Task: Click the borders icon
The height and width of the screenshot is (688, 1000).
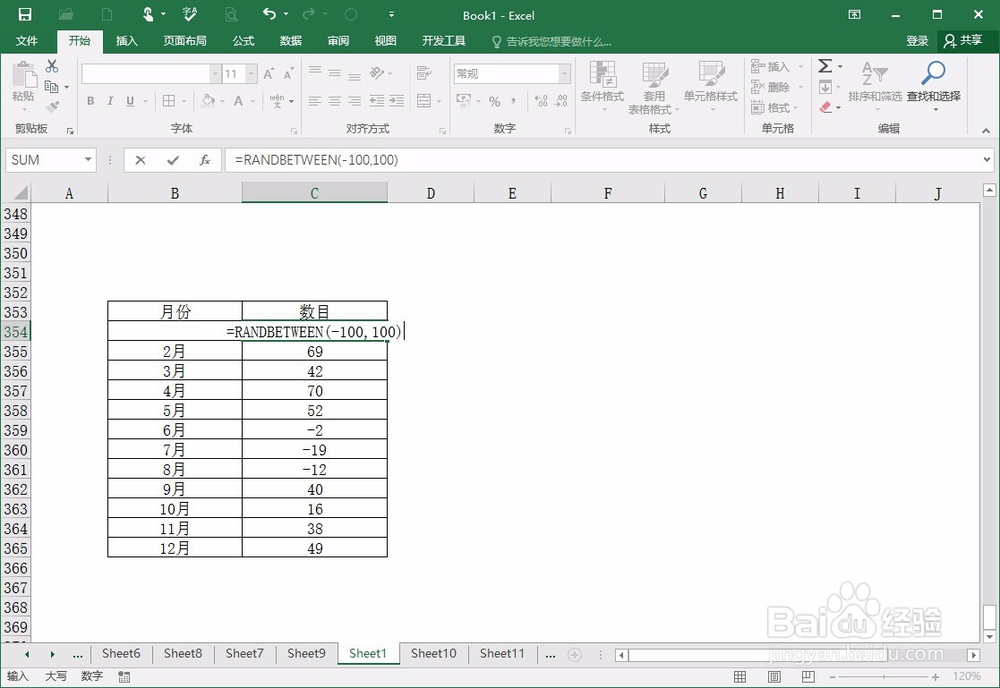Action: pos(169,101)
